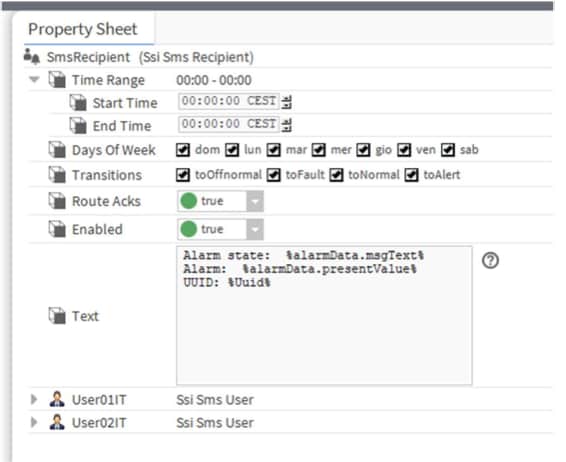Click the Route Acks property icon
Image resolution: width=566 pixels, height=462 pixels.
[x=57, y=201]
